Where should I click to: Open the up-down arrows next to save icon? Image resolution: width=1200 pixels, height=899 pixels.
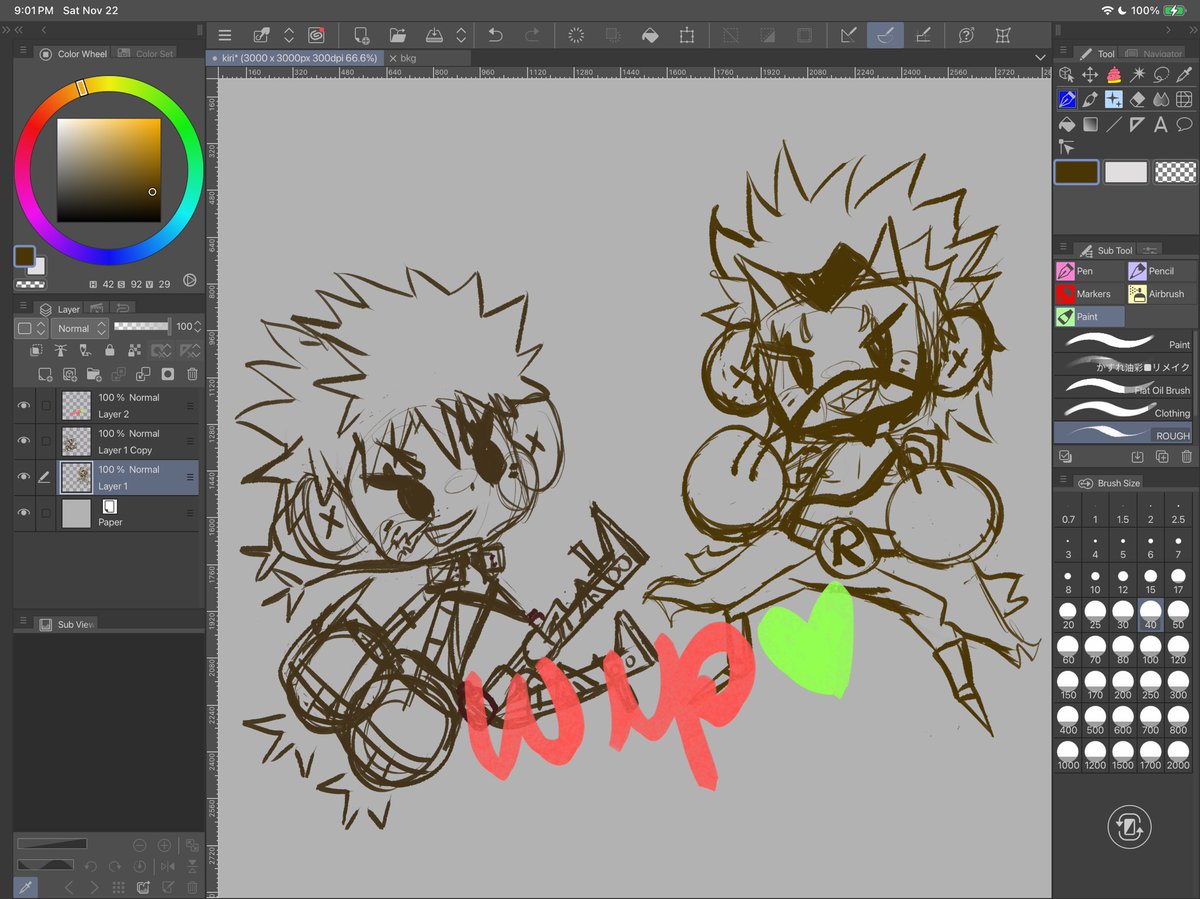tap(461, 35)
